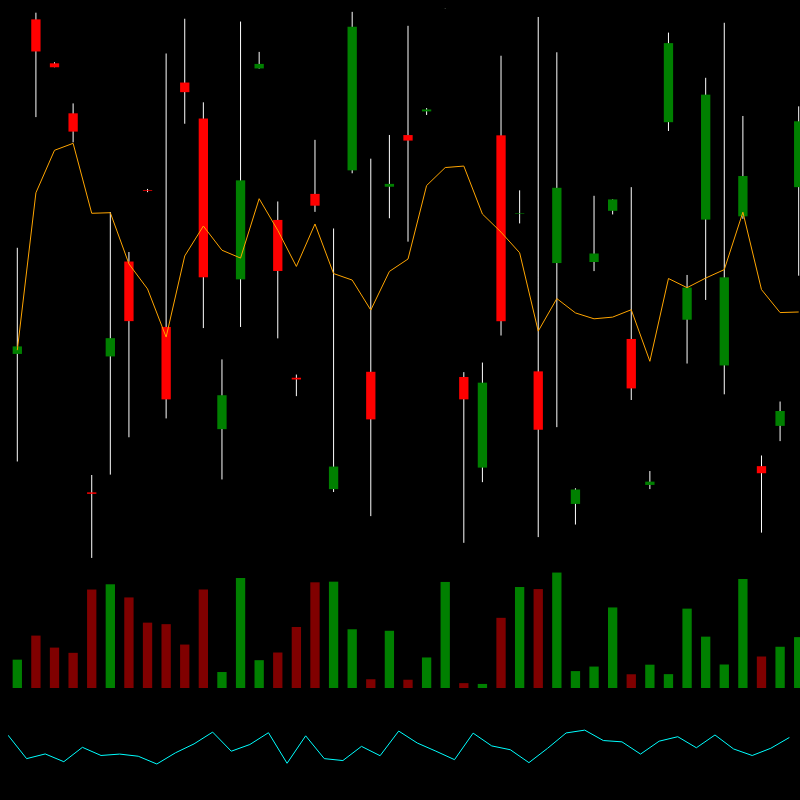Select the leftmost green candle on the chart
This screenshot has height=800, width=800.
[x=17, y=350]
